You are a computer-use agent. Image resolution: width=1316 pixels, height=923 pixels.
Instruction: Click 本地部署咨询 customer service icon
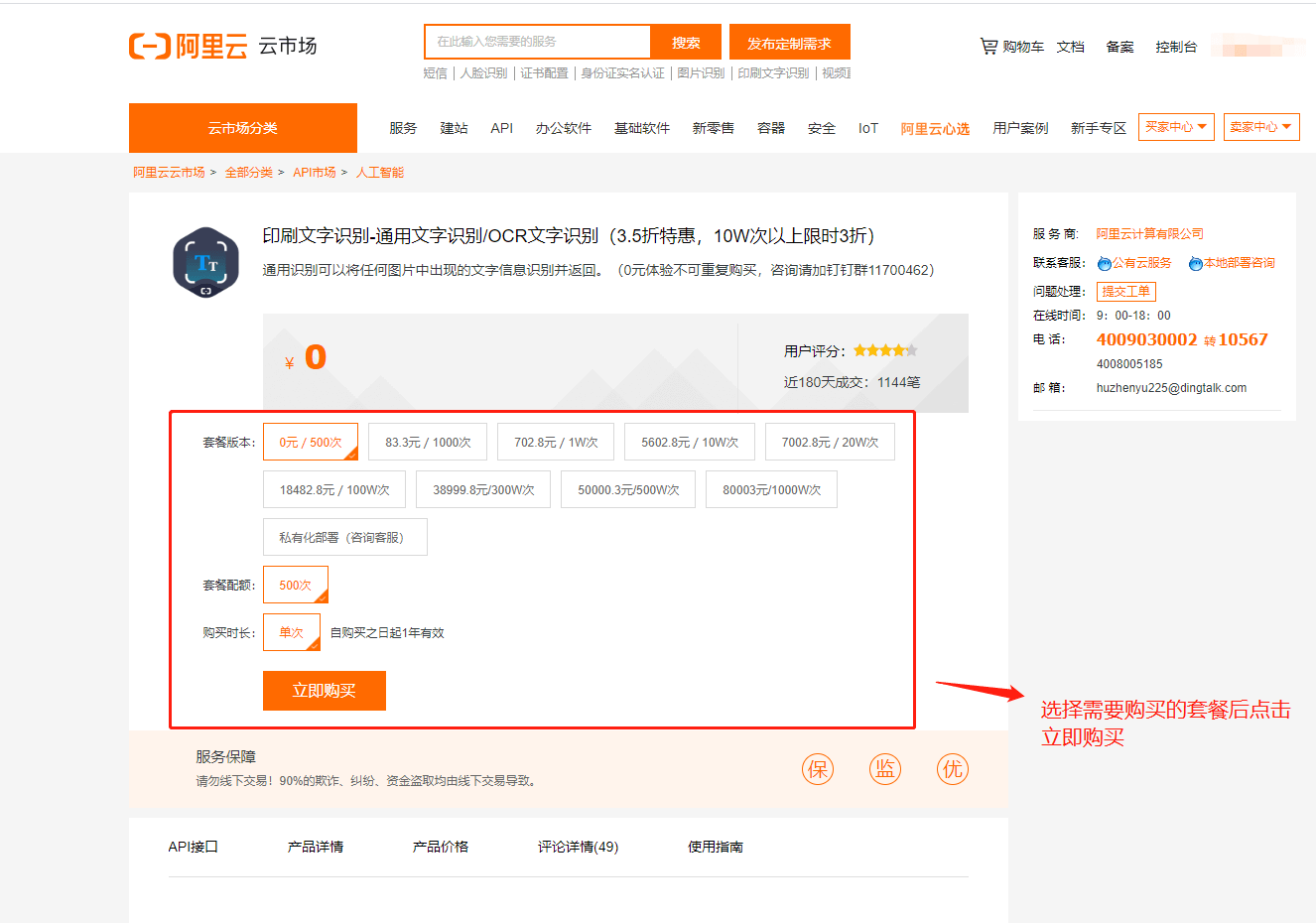click(x=1196, y=263)
